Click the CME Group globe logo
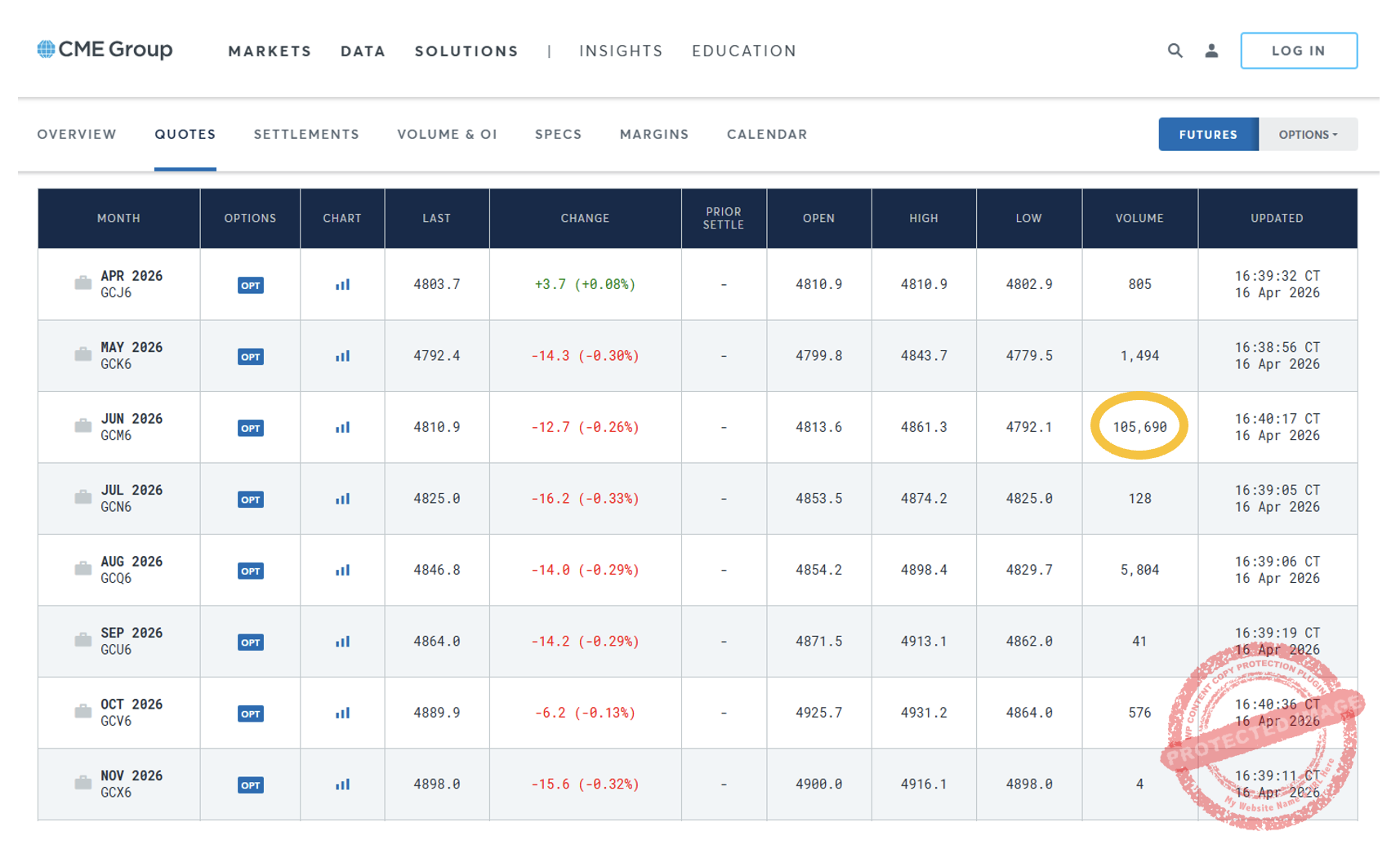Image resolution: width=1400 pixels, height=849 pixels. click(x=47, y=50)
